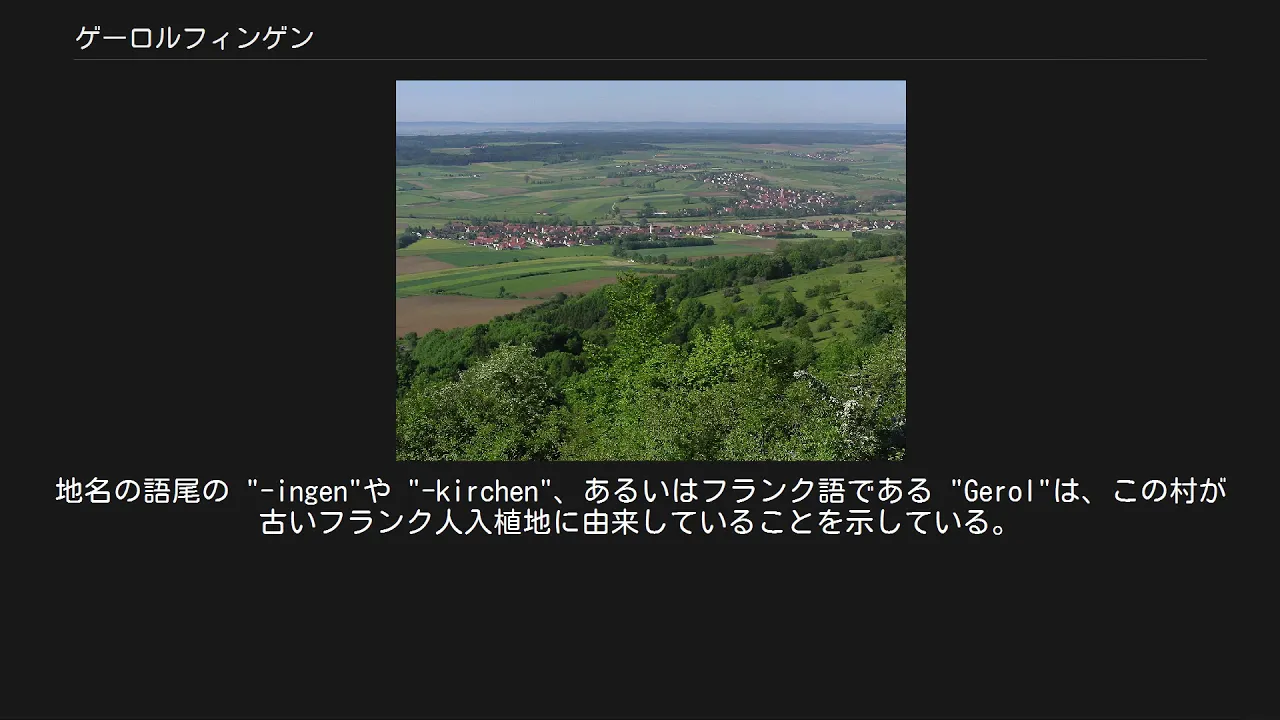
Task: Select the "Gerol" word in the caption
Action: (x=1002, y=491)
